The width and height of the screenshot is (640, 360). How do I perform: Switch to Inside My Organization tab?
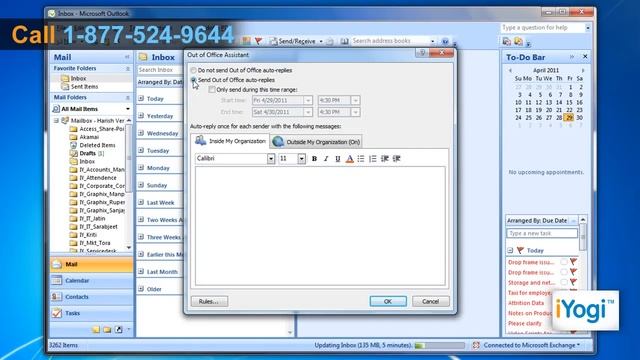(230, 141)
